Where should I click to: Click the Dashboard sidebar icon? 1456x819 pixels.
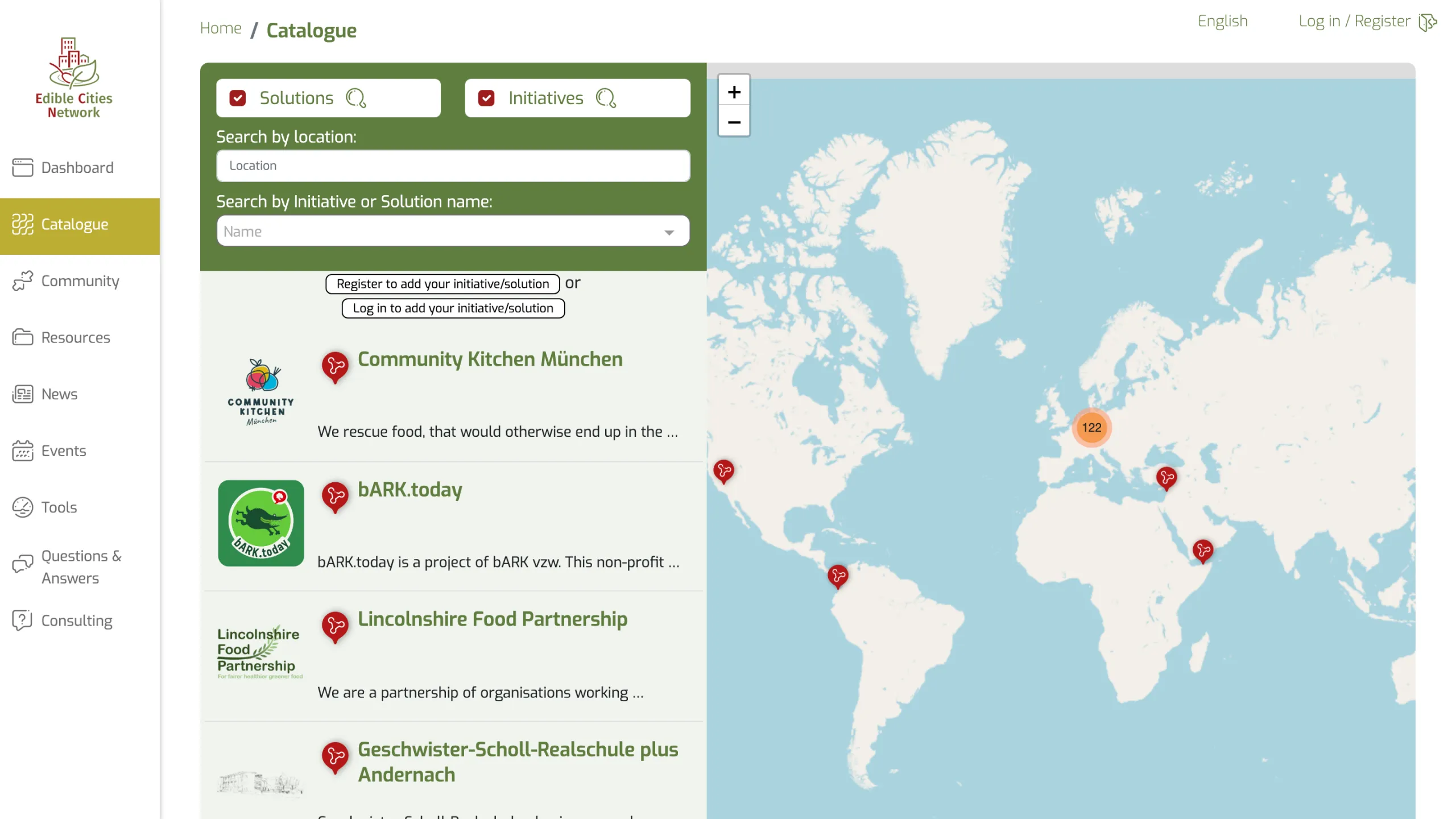tap(23, 167)
